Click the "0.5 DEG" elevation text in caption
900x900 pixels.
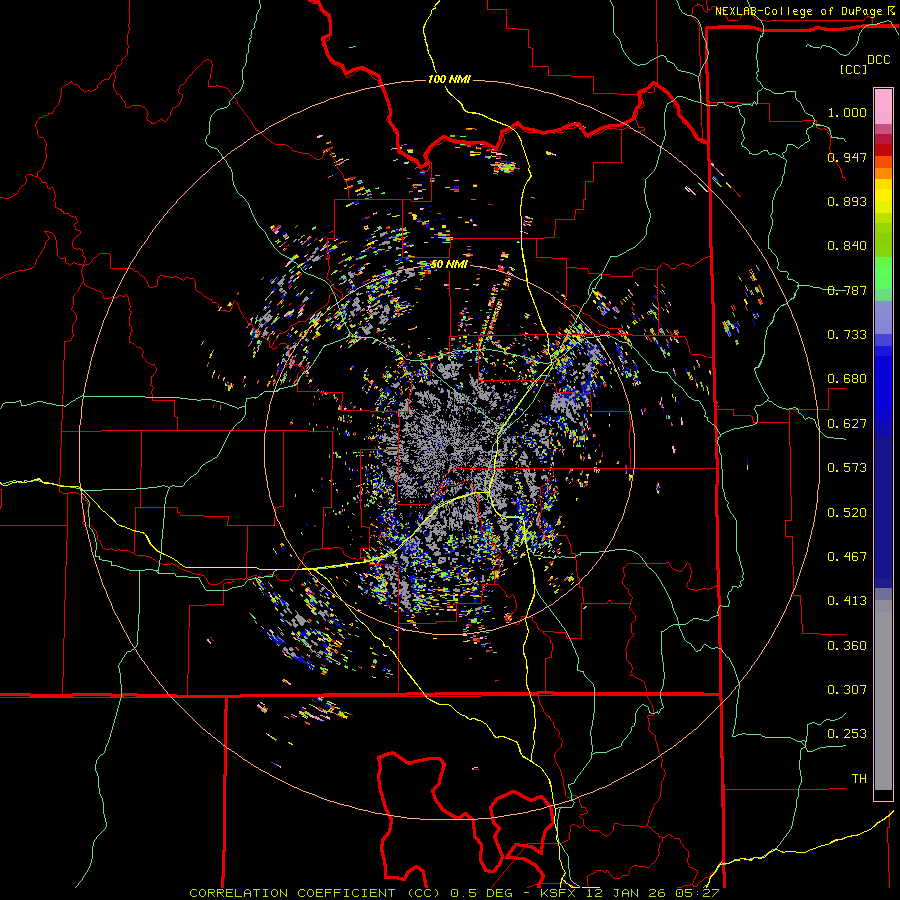tap(482, 893)
